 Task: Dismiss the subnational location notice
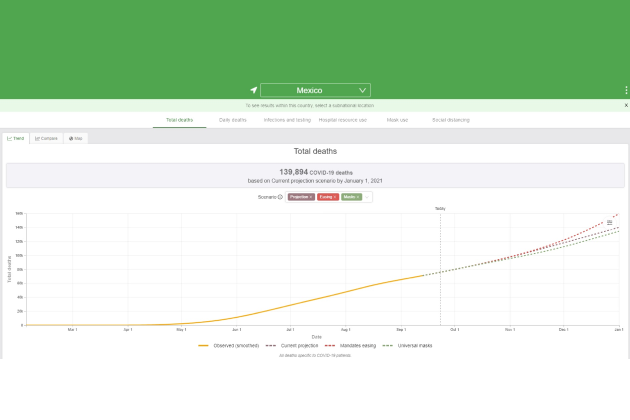tap(626, 105)
